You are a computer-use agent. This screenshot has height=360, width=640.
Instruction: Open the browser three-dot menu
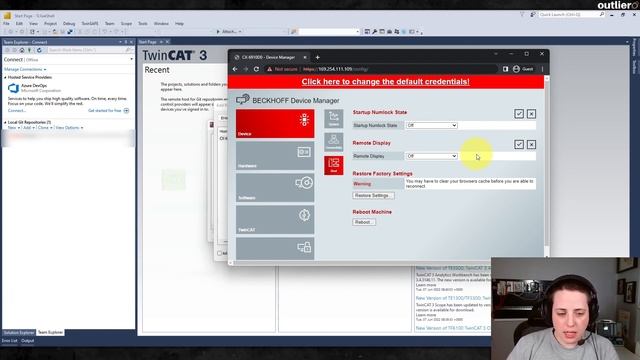pyautogui.click(x=542, y=69)
